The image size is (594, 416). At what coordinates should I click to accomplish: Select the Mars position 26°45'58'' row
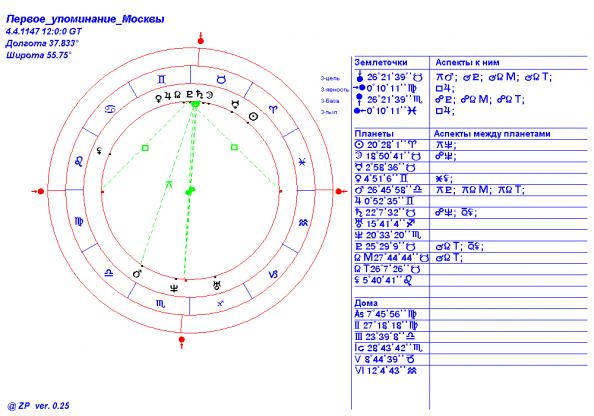pos(388,190)
